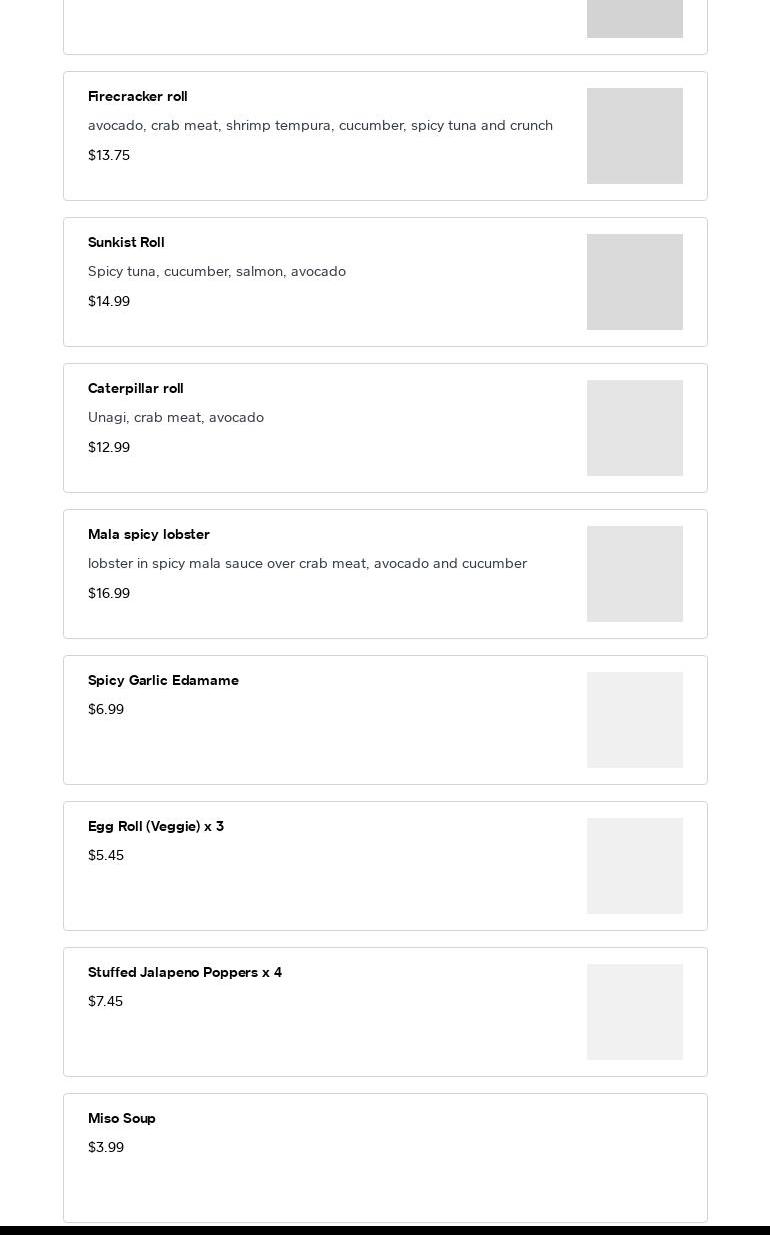This screenshot has height=1235, width=770.
Task: Click the Firecracker roll image placeholder
Action: [x=634, y=136]
